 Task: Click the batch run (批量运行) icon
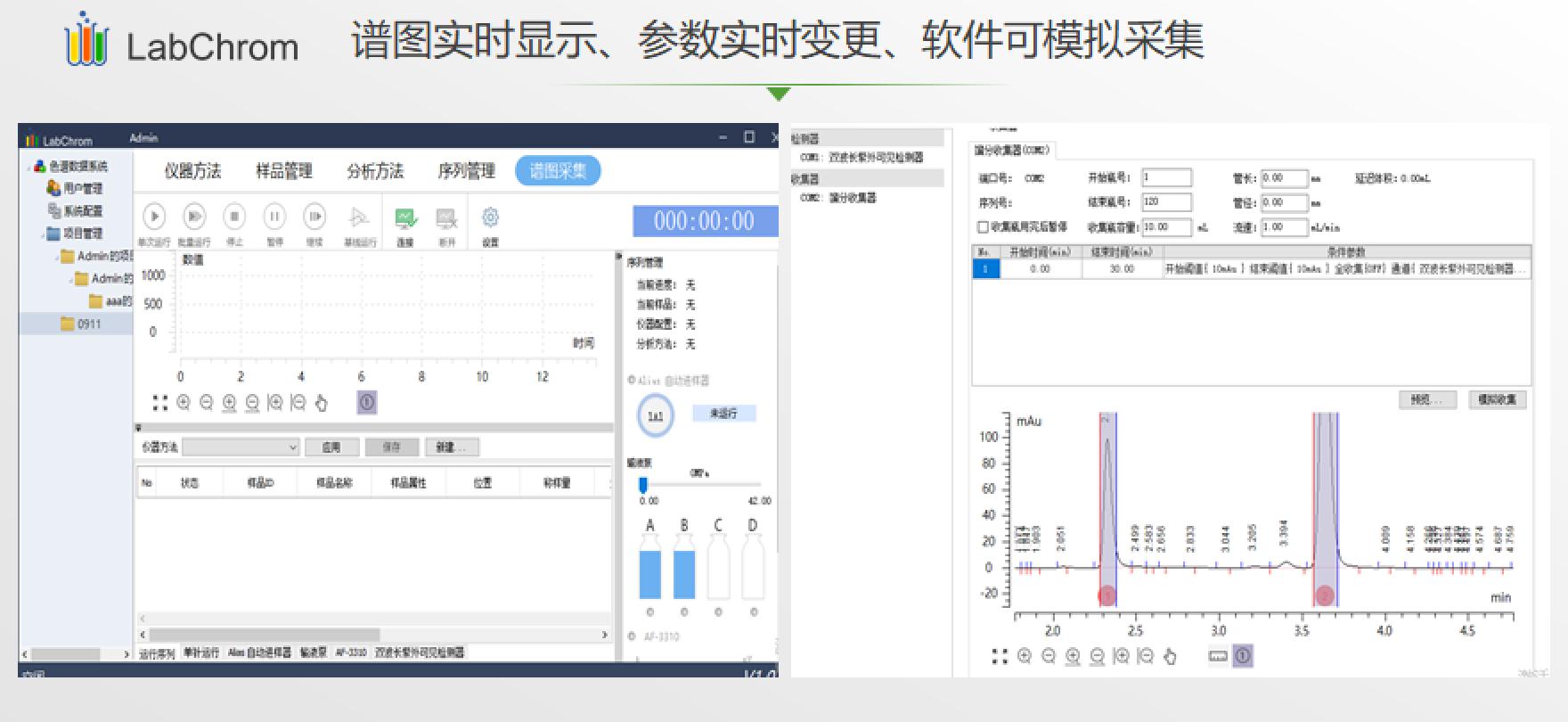coord(194,217)
